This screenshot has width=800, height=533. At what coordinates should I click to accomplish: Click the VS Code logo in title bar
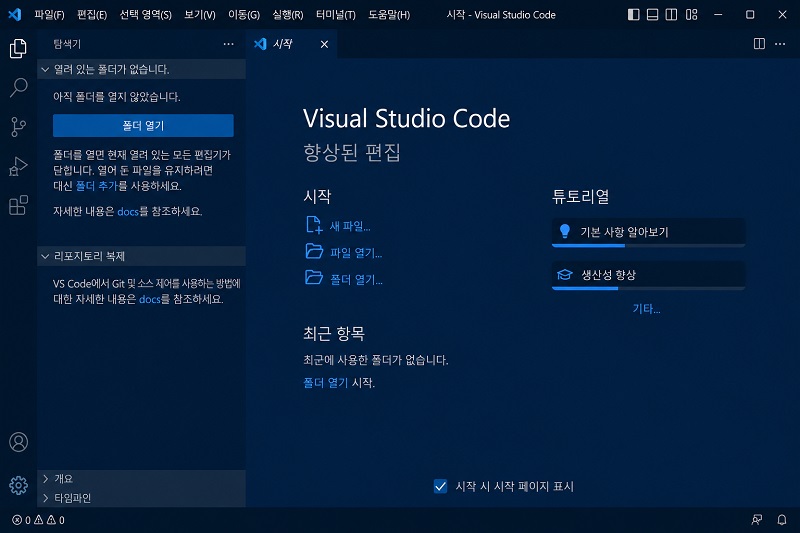tap(15, 14)
